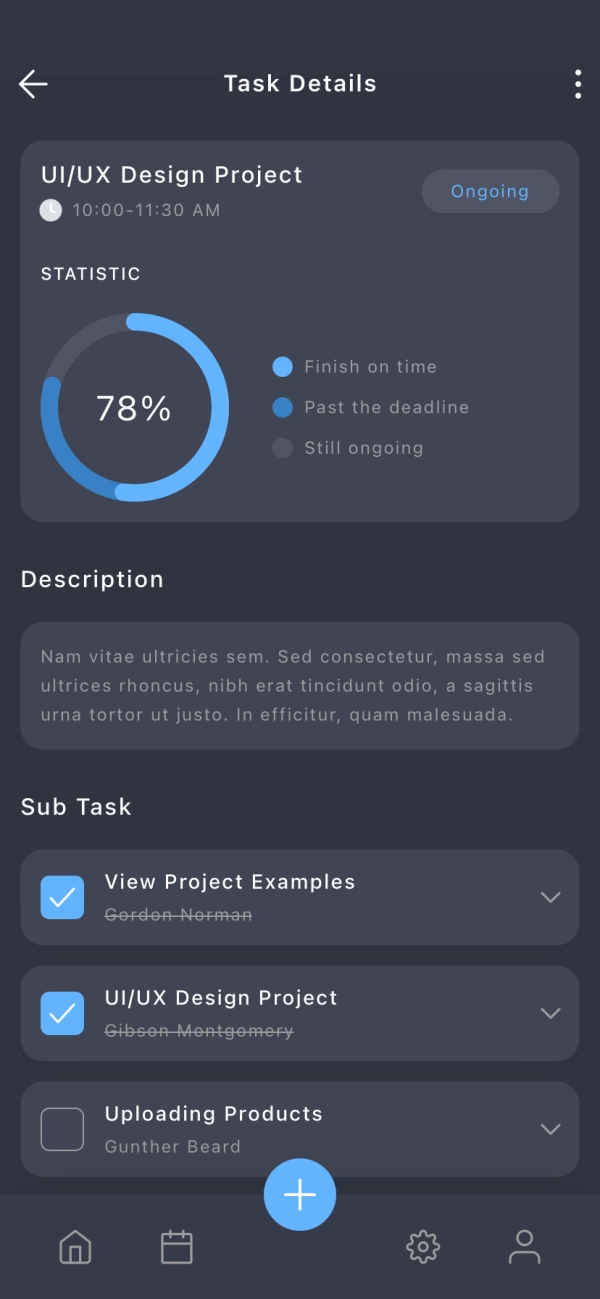
Task: Tap the Ongoing status badge
Action: (x=490, y=191)
